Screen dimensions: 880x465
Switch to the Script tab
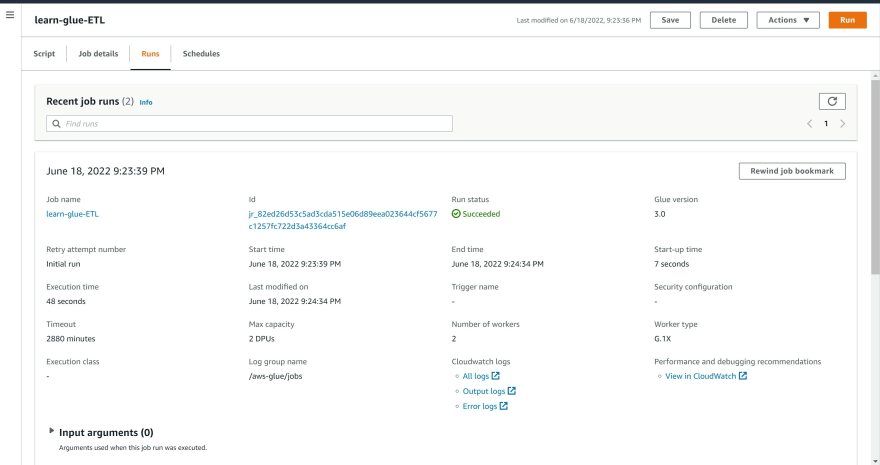[44, 54]
